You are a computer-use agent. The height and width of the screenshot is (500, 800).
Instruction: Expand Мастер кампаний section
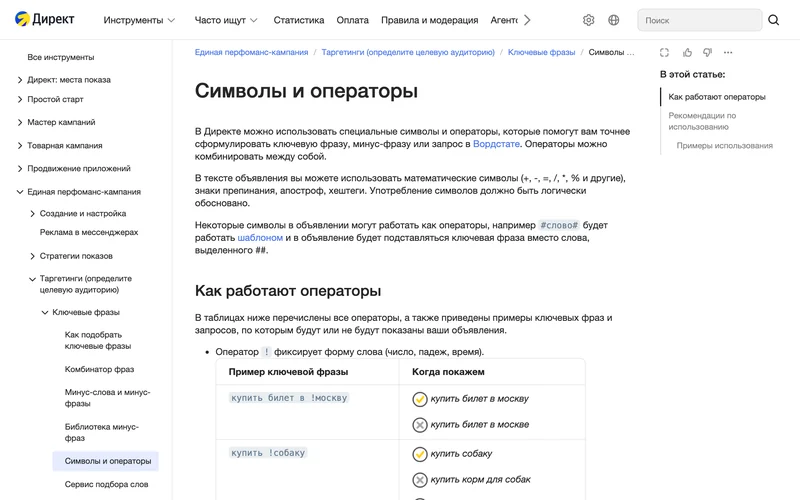(20, 122)
